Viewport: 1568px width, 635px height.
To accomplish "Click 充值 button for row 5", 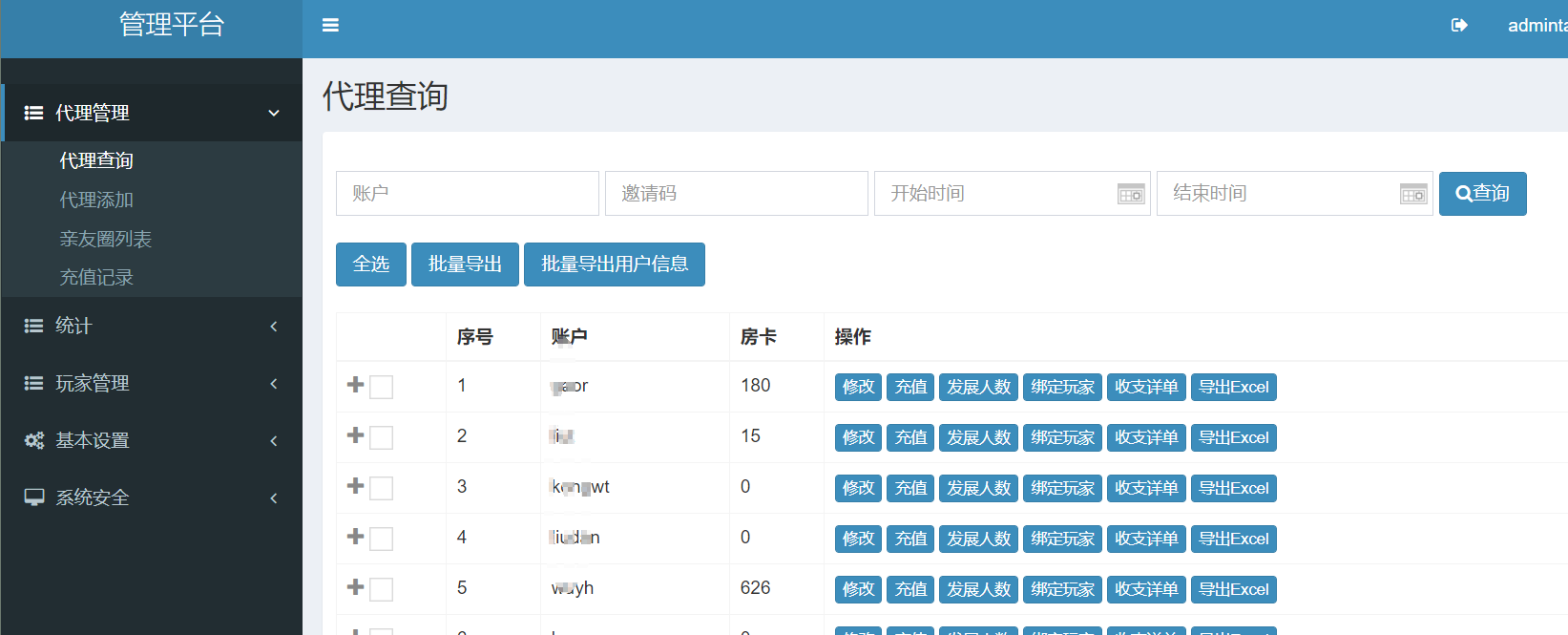I will pyautogui.click(x=910, y=589).
